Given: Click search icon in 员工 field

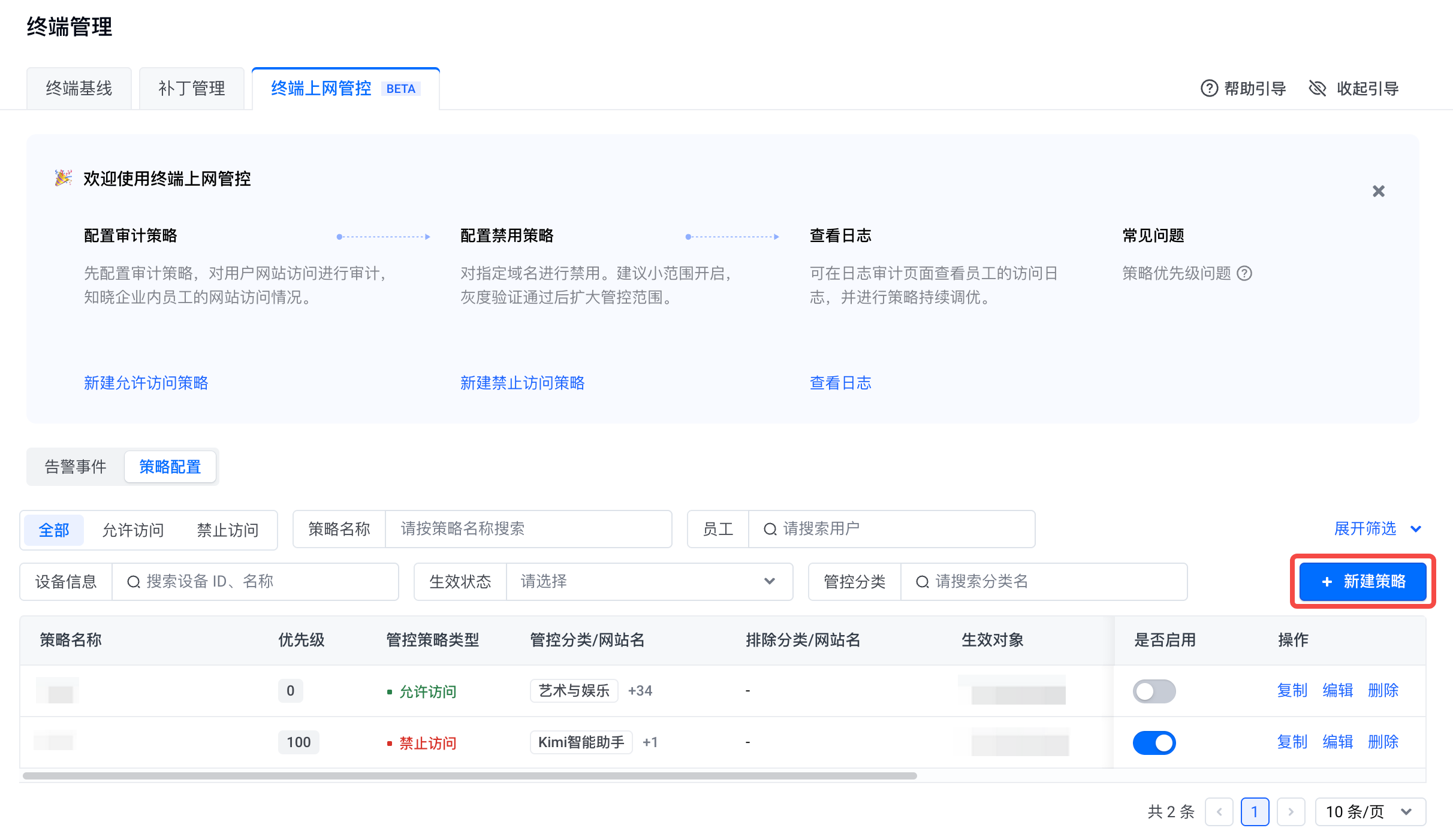Looking at the screenshot, I should point(770,529).
